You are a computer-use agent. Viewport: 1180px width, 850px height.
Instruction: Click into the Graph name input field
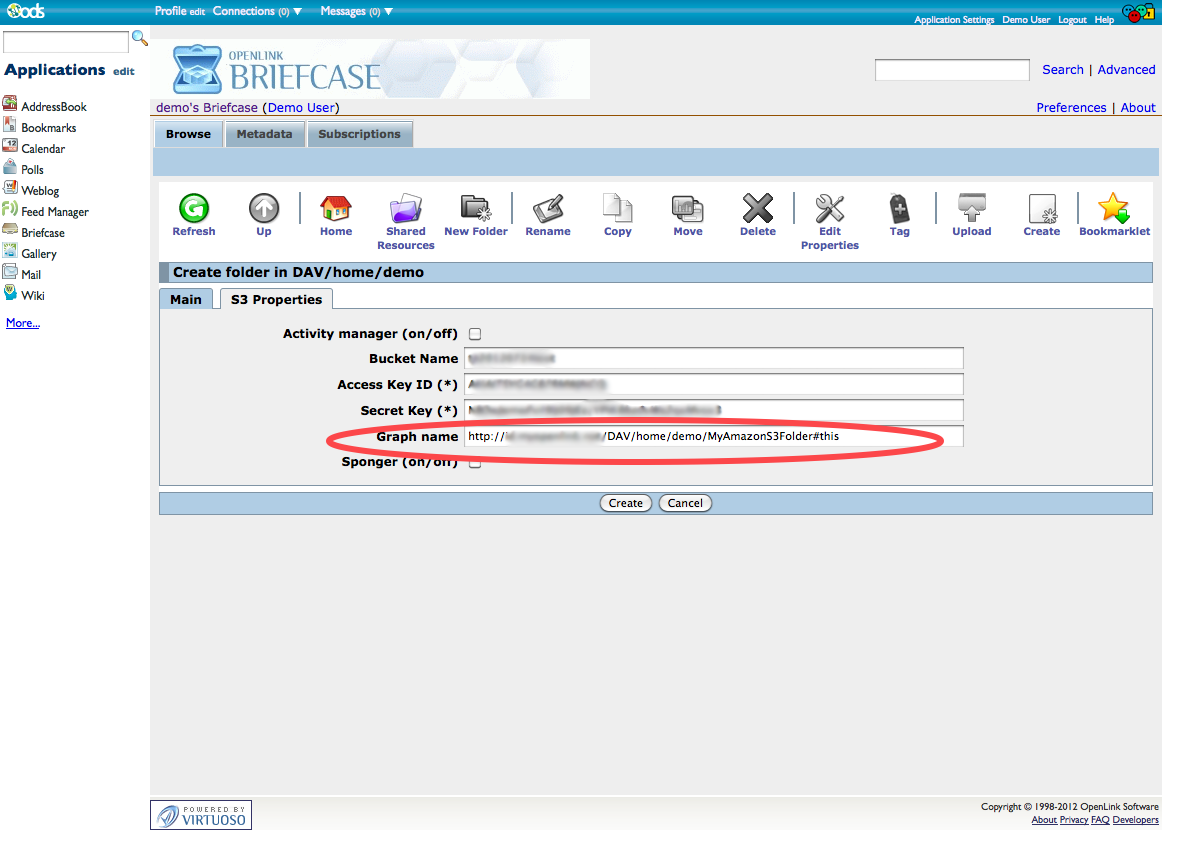[713, 436]
